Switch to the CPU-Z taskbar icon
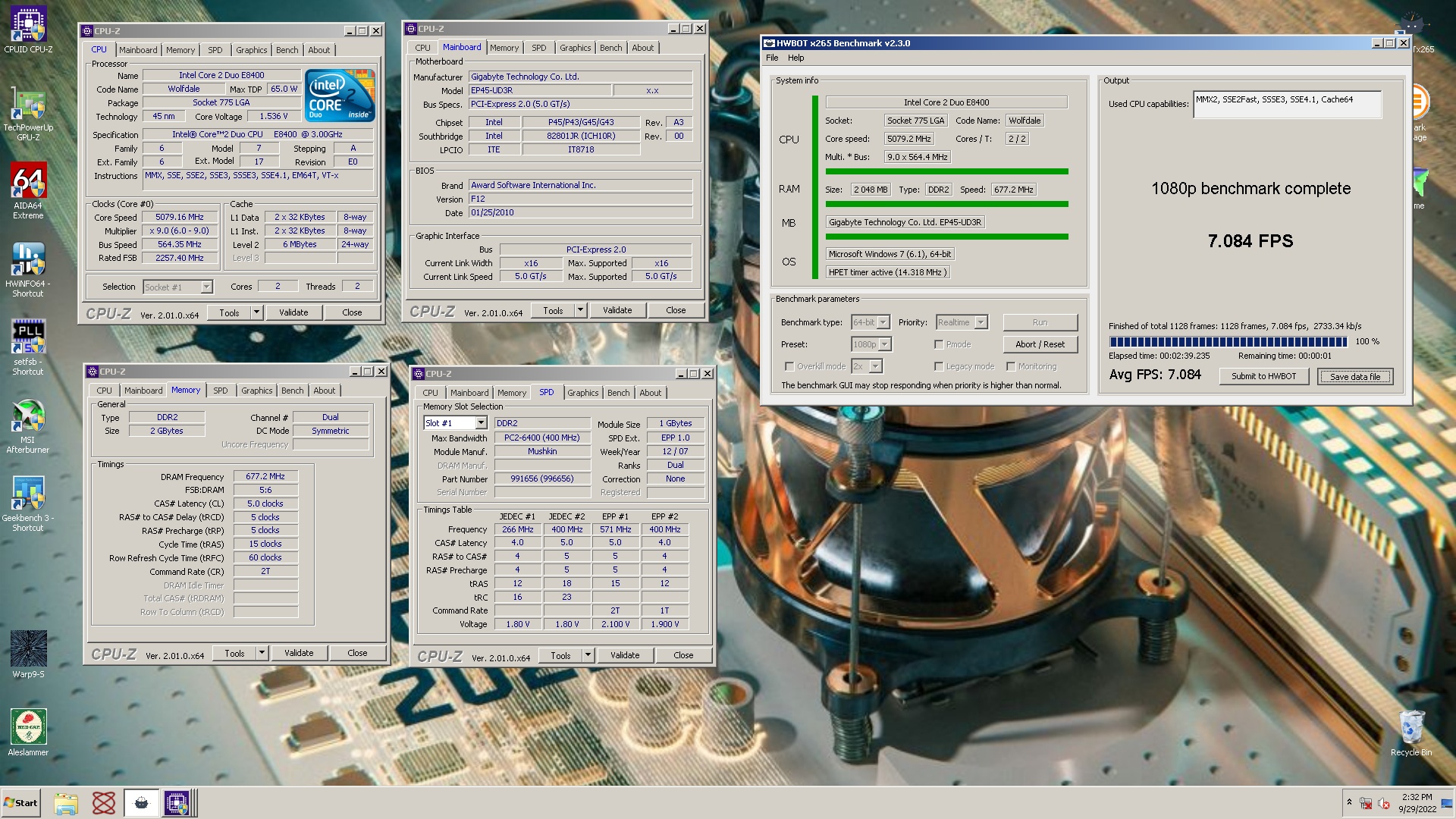This screenshot has width=1456, height=819. coord(177,803)
